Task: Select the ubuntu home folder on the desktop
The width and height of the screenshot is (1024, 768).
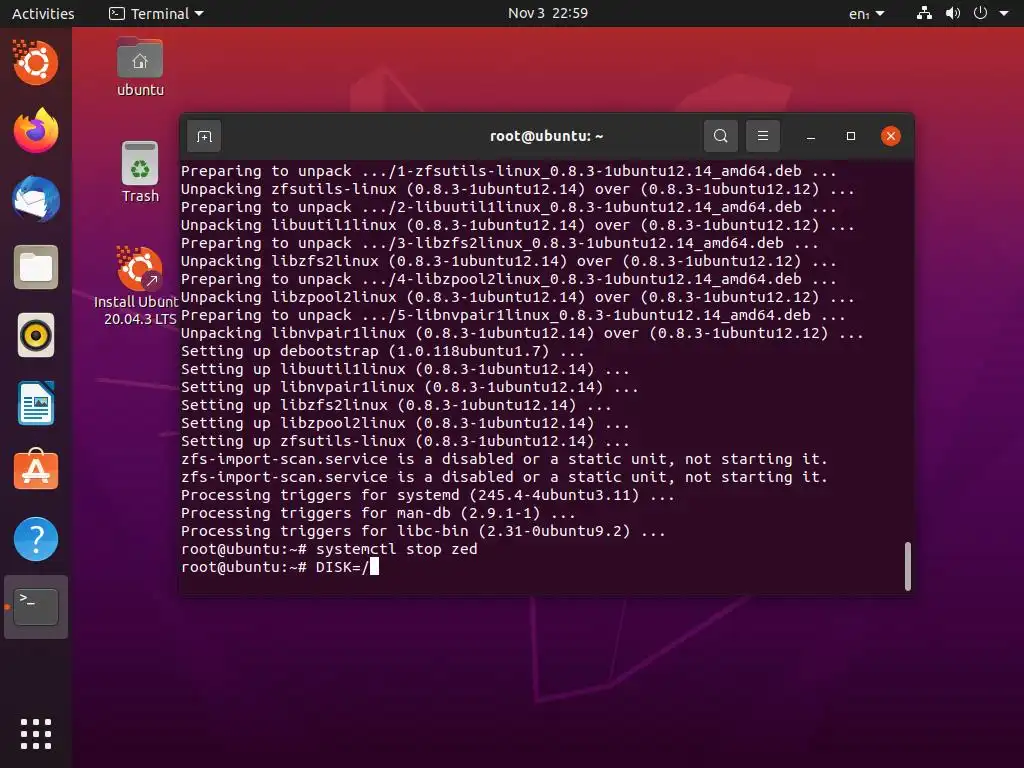Action: coord(140,67)
